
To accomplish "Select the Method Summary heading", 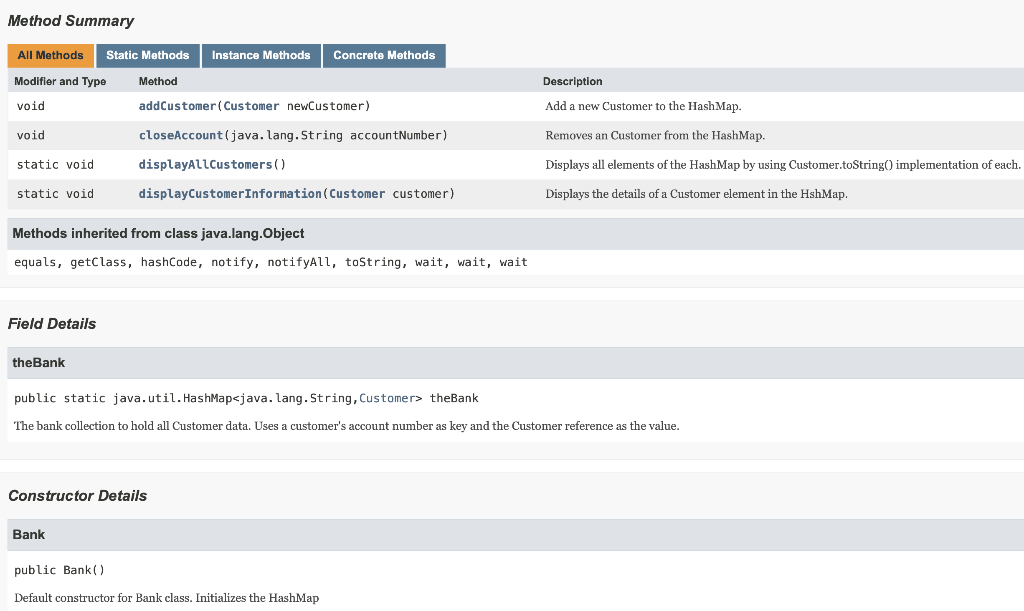I will 70,20.
